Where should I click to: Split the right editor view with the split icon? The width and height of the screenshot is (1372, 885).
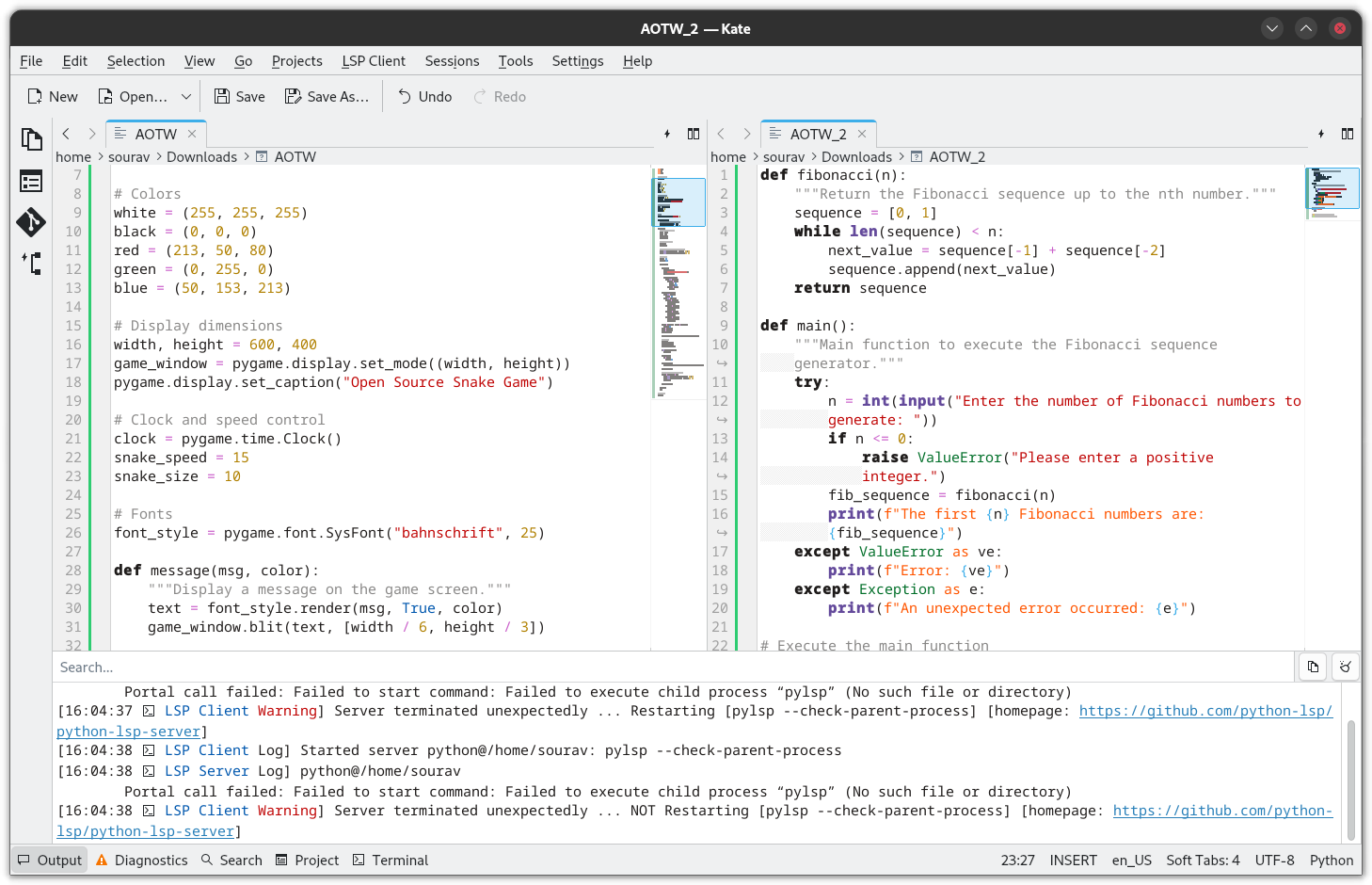click(1349, 134)
